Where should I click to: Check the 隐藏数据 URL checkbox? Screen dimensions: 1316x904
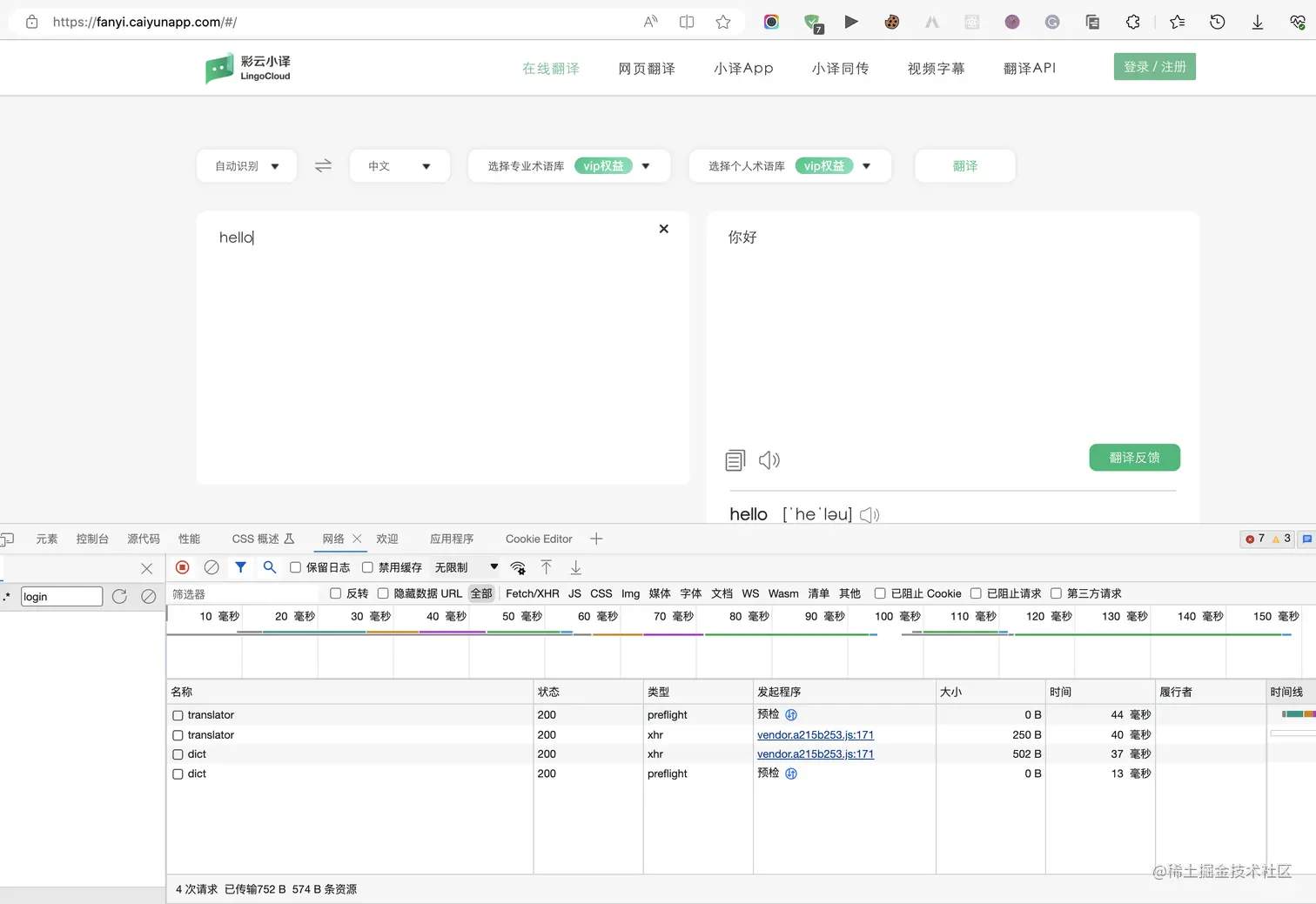383,593
